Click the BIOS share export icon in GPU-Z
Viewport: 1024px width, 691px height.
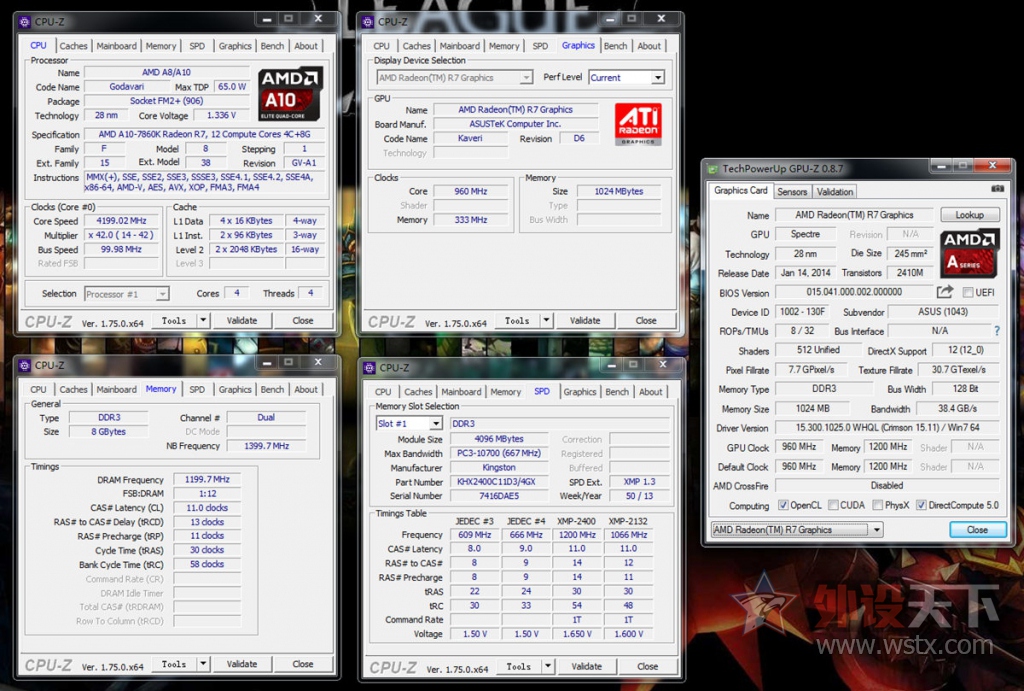944,292
